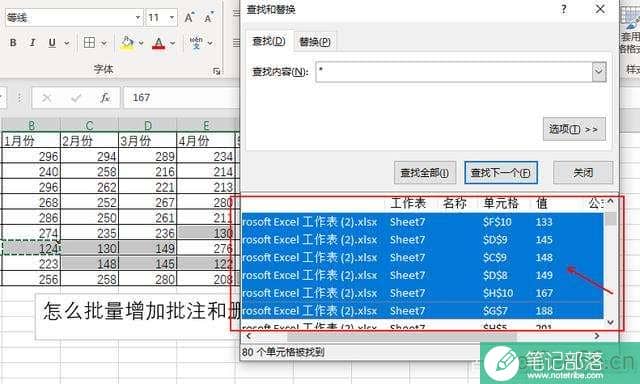Decrease font size with smaller A icon

click(x=209, y=18)
